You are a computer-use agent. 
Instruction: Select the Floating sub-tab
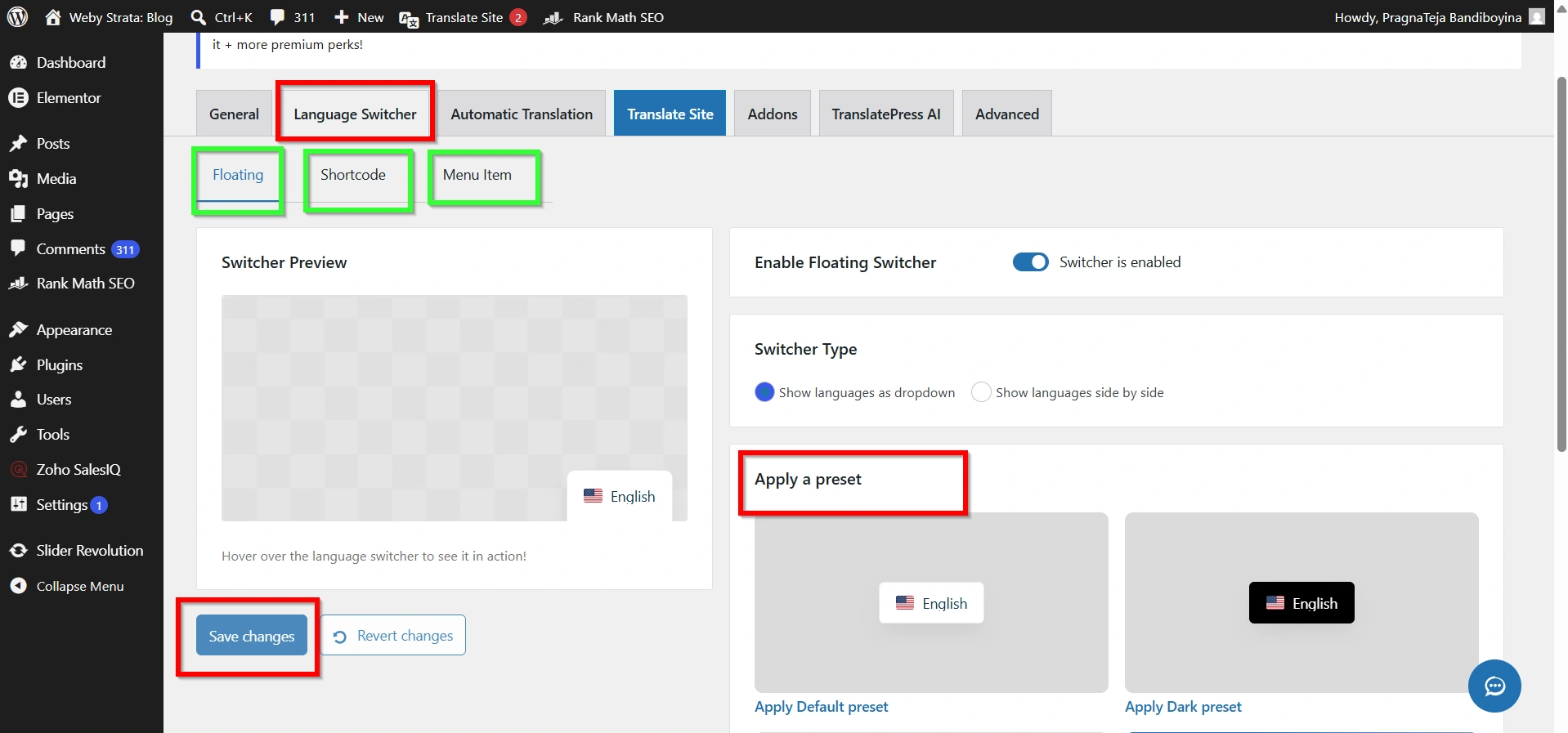click(x=238, y=175)
